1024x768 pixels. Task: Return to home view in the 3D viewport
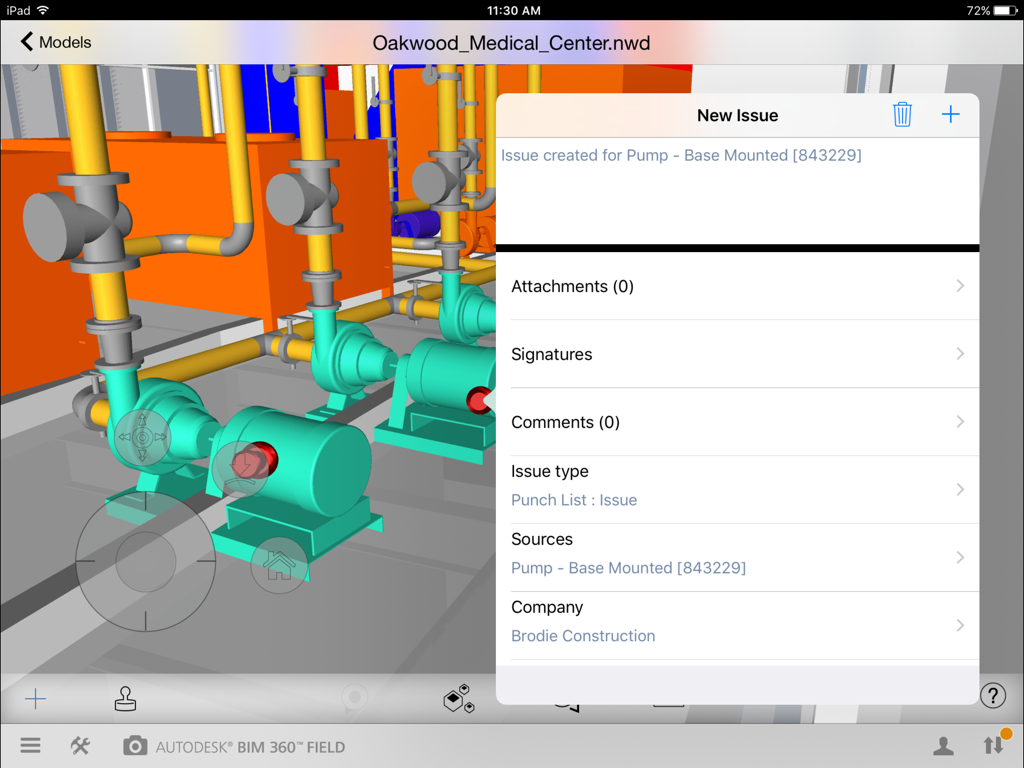coord(279,566)
